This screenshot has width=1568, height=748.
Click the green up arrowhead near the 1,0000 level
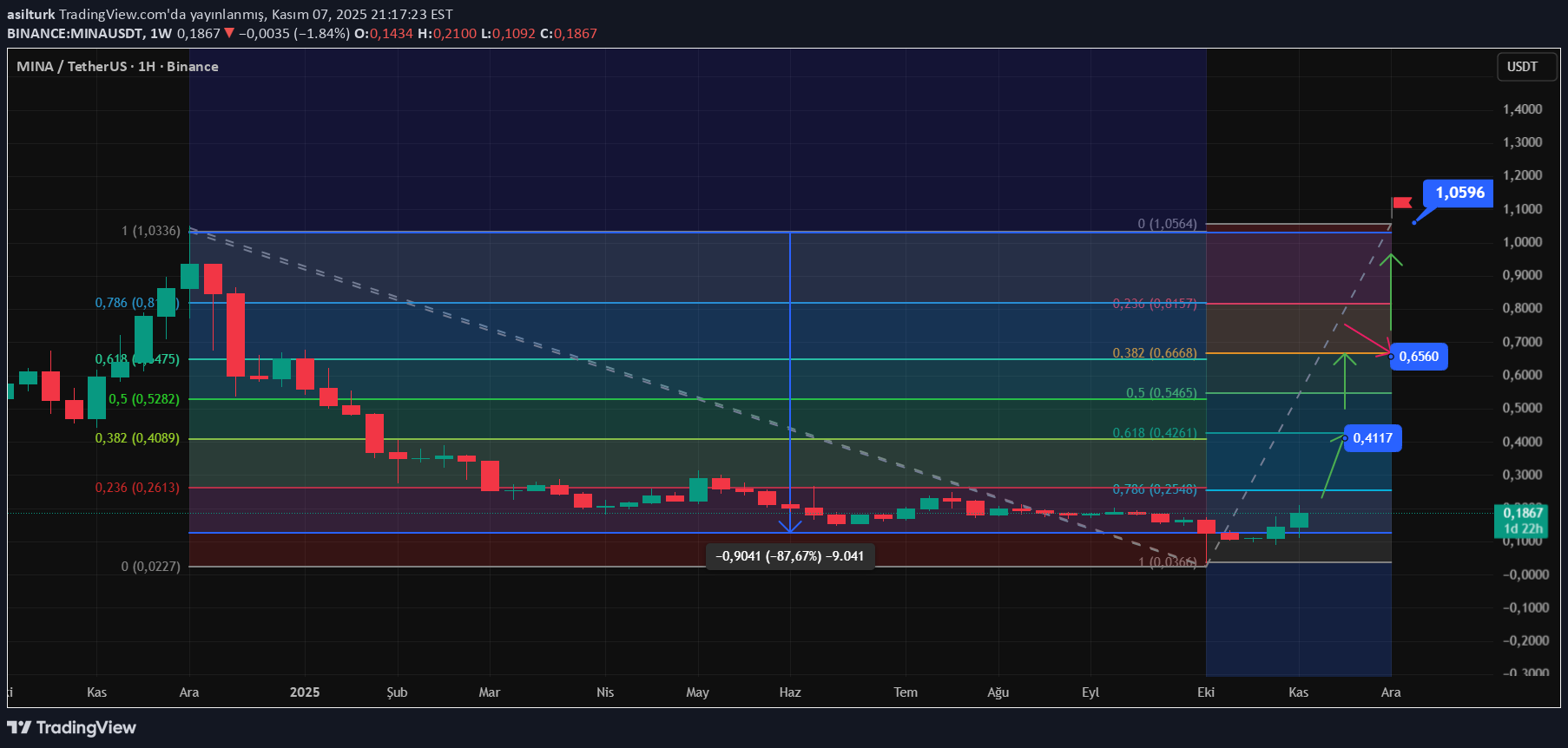point(1392,259)
